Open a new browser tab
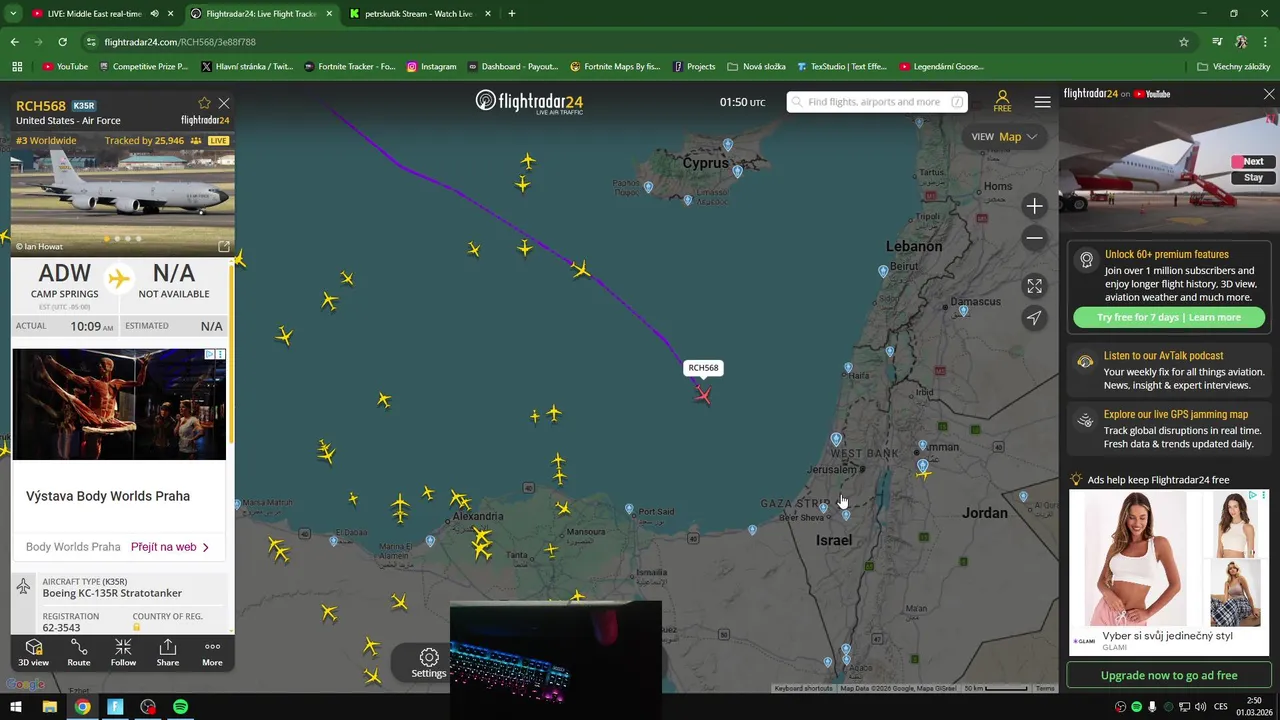1280x720 pixels. coord(512,14)
